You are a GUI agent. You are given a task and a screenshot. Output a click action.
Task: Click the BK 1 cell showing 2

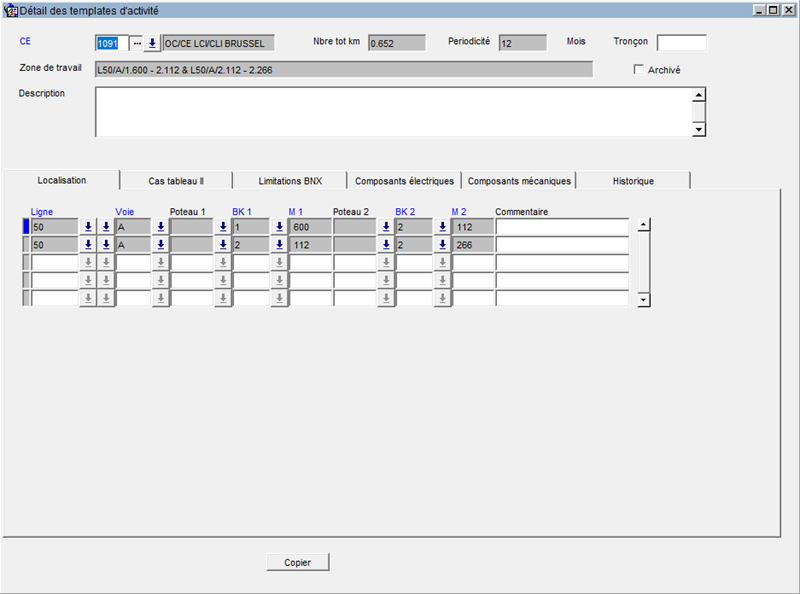[x=251, y=245]
